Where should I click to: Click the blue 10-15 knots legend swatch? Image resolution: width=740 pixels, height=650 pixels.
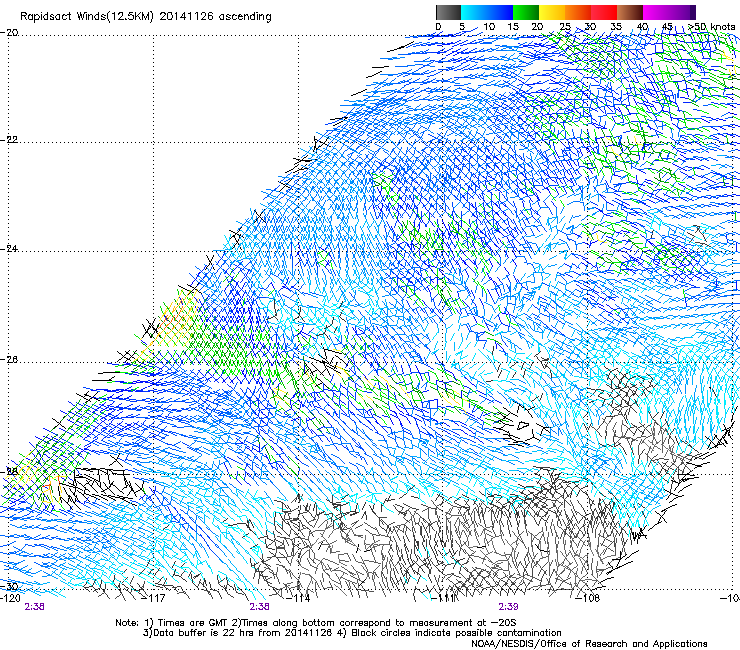click(x=500, y=12)
